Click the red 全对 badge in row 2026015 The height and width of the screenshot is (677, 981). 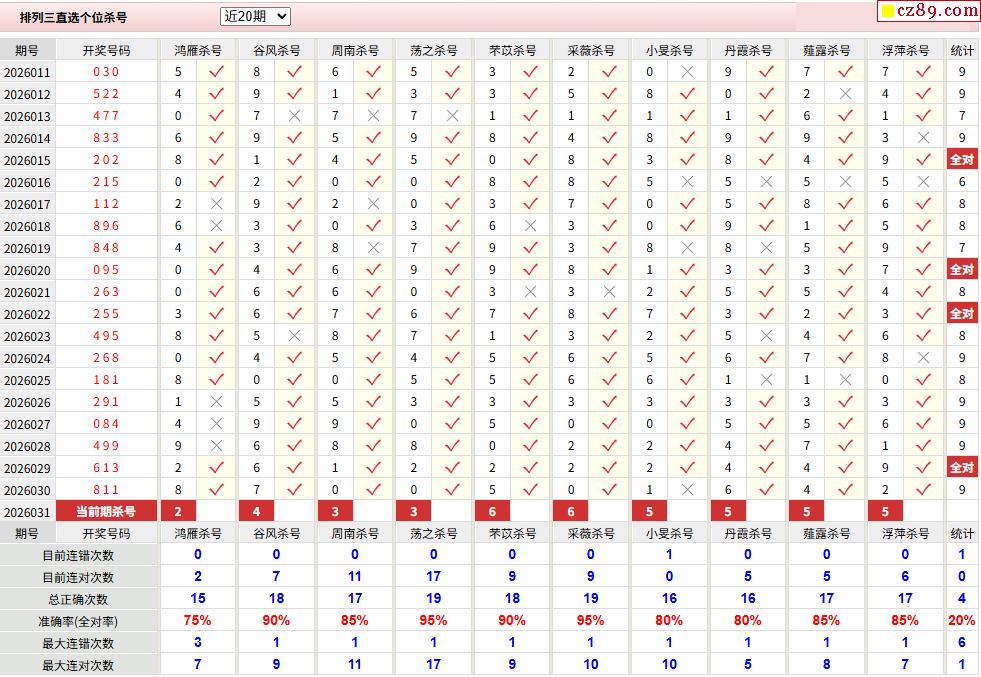[x=962, y=160]
